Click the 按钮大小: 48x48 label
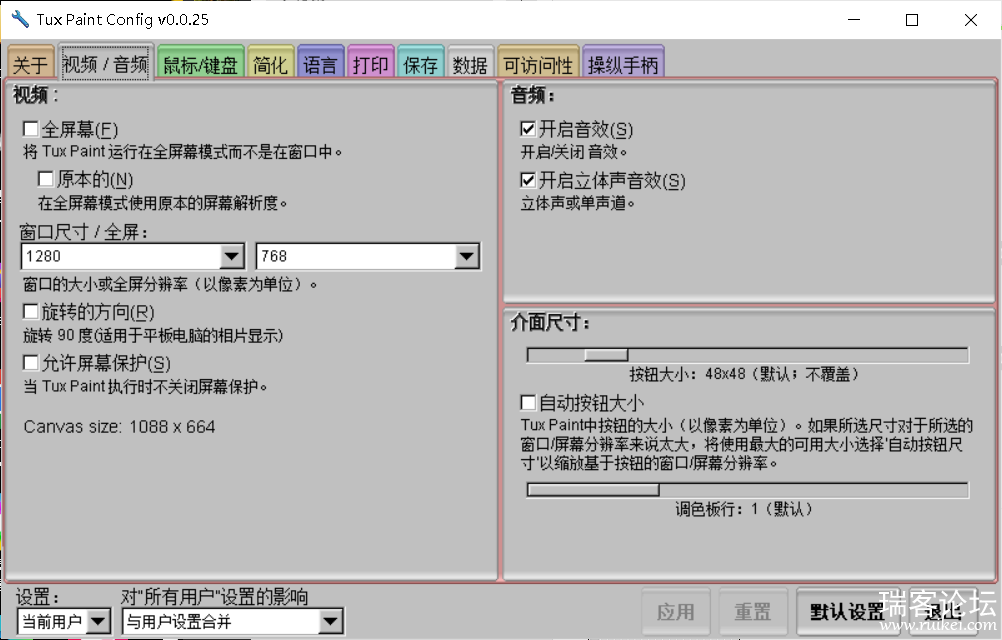This screenshot has height=640, width=1002. [x=744, y=374]
